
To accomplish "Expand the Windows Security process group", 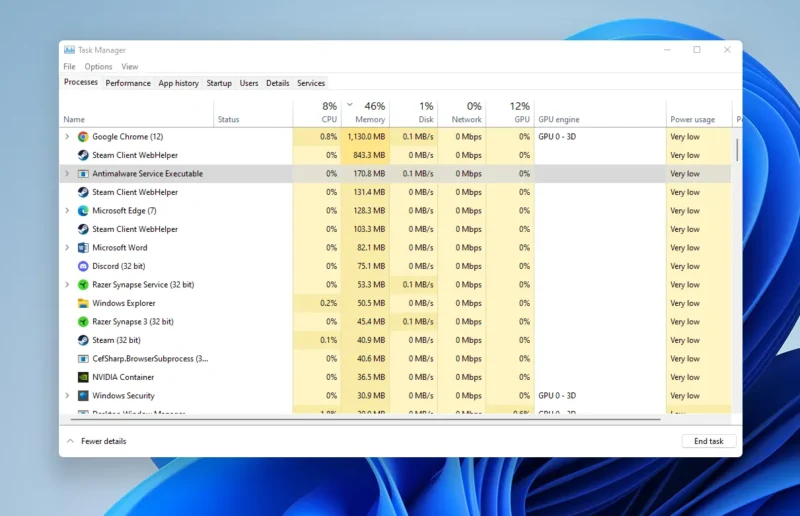I will coord(67,396).
